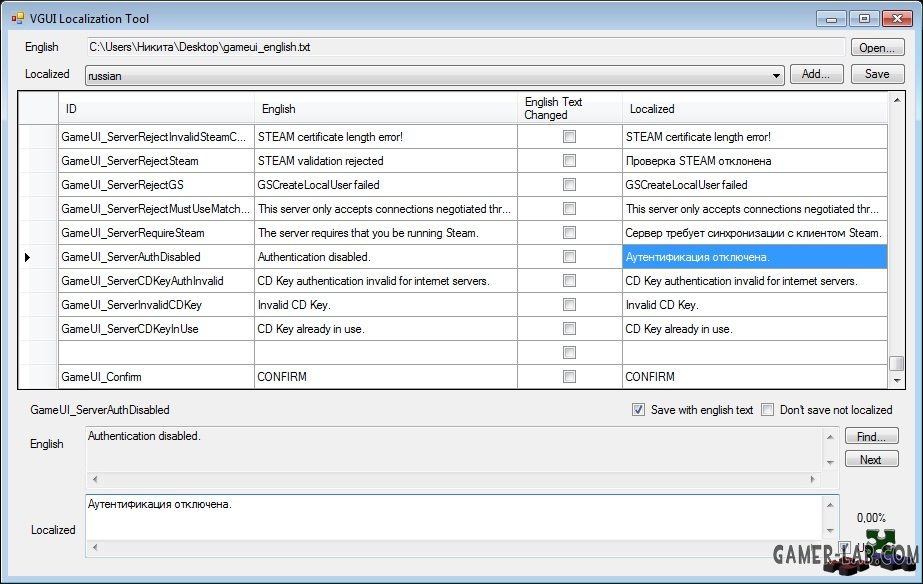Check English Text Changed for Authentication disabled row

(569, 256)
